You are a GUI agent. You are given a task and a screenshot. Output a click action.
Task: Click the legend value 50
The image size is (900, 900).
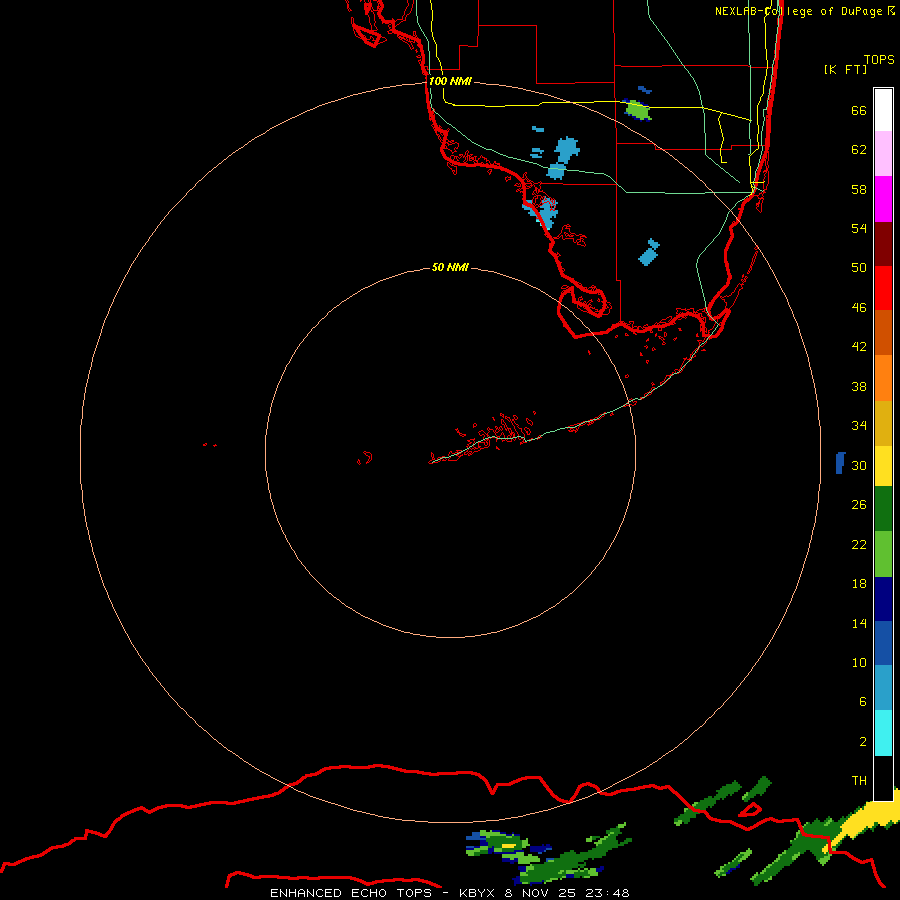[x=859, y=268]
